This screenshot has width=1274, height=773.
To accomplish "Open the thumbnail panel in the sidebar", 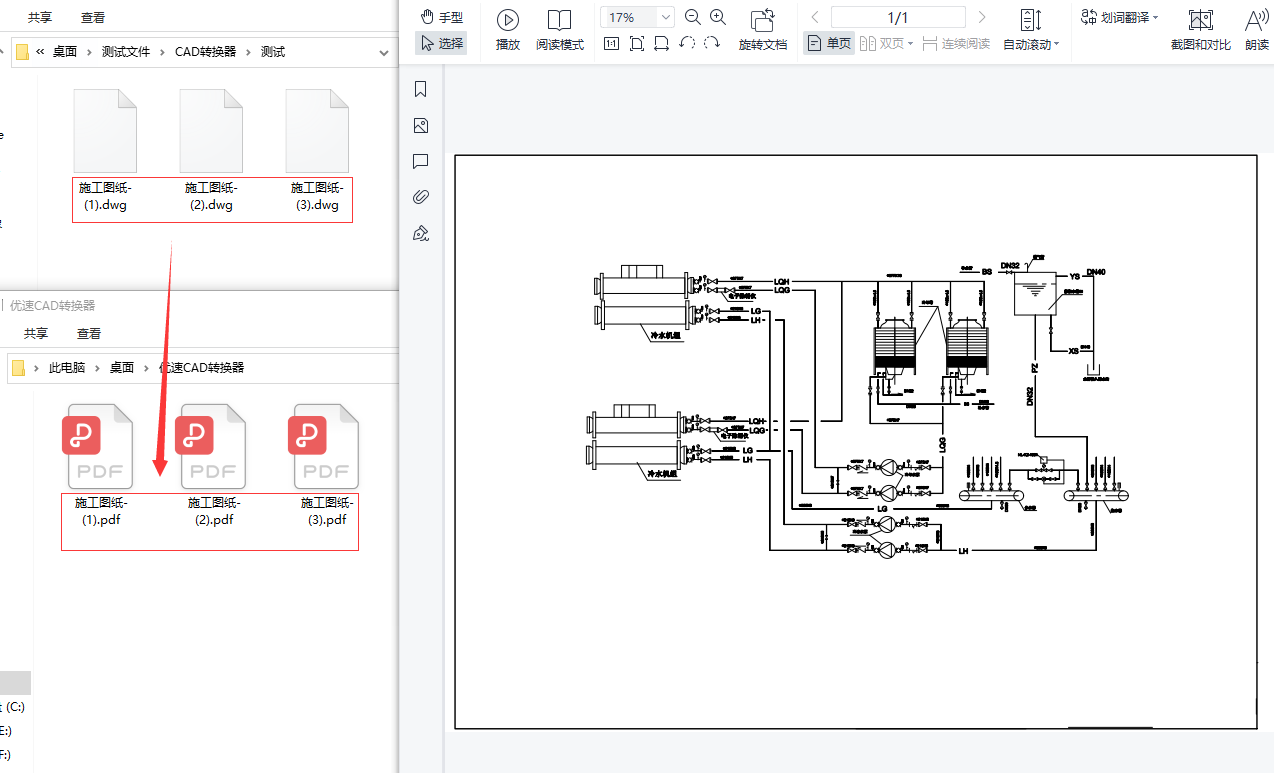I will tap(421, 126).
